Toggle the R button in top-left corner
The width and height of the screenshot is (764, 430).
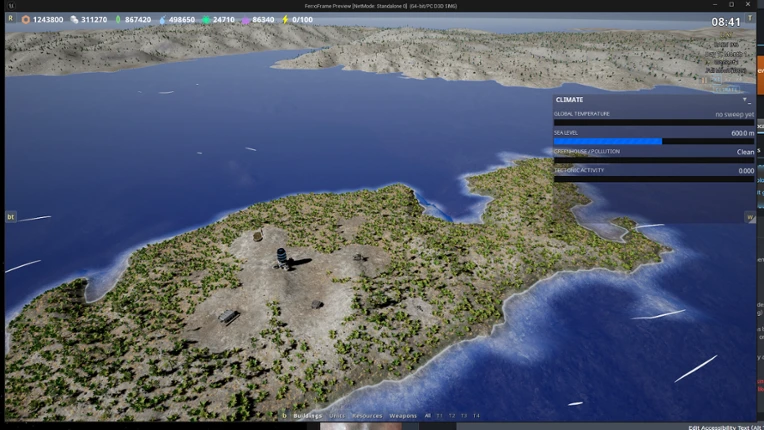[10, 18]
